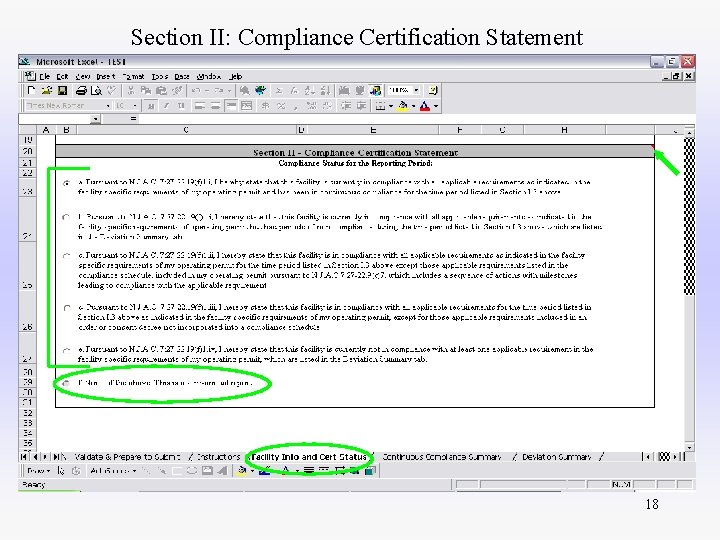This screenshot has height=540, width=720.
Task: Click the Format Painter brush icon
Action: coord(177,90)
